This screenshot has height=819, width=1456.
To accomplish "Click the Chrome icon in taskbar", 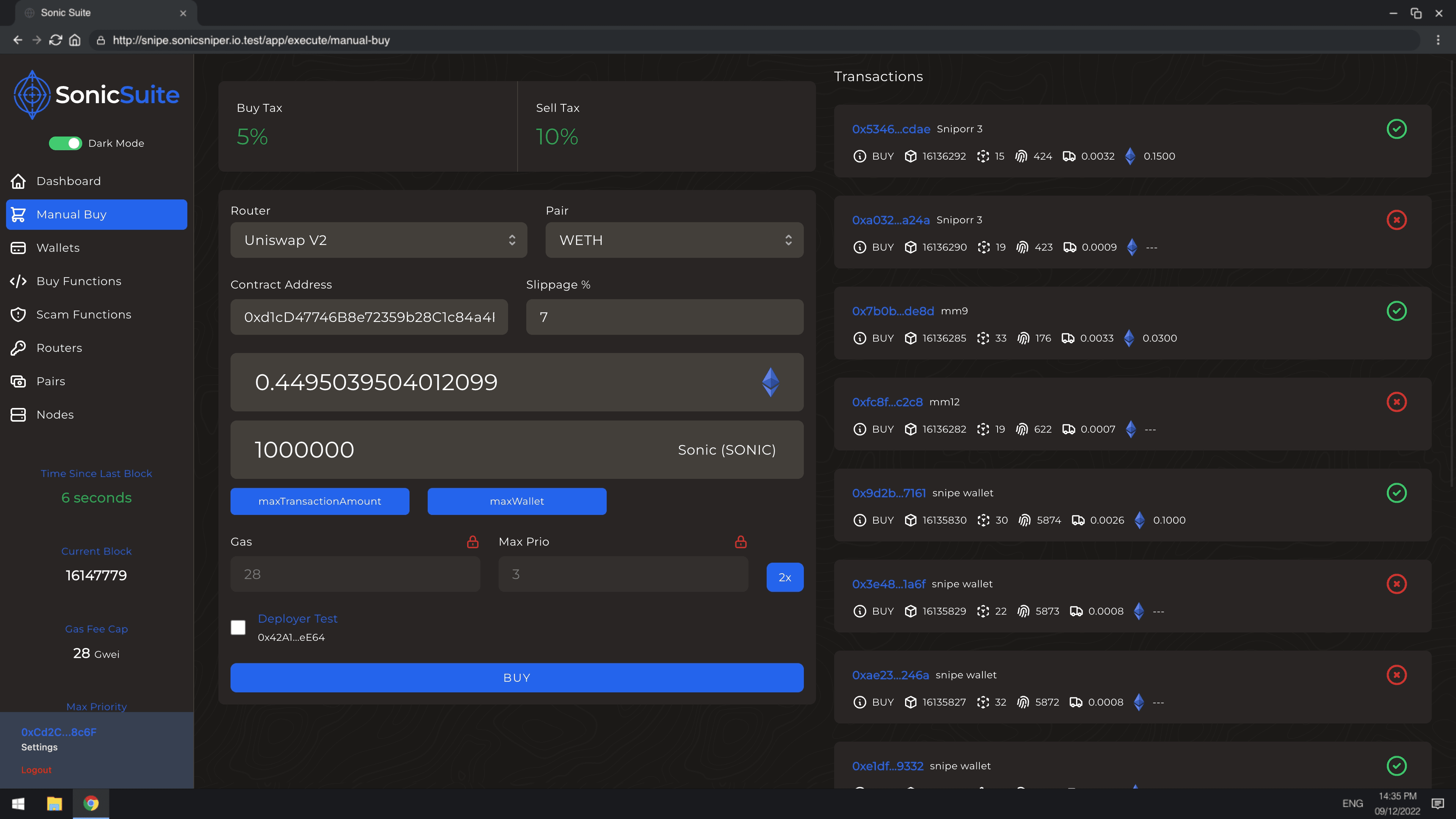I will [x=91, y=803].
